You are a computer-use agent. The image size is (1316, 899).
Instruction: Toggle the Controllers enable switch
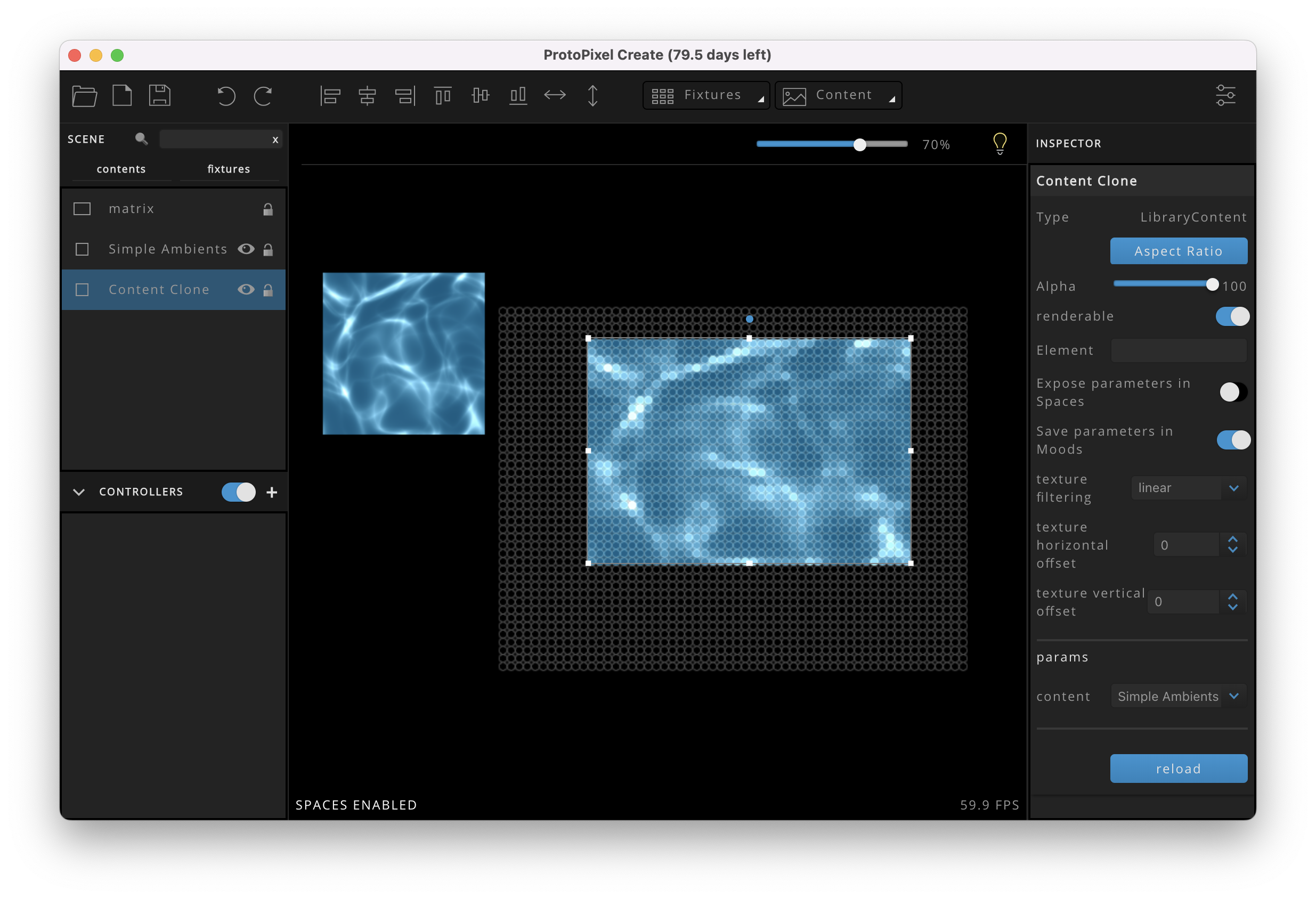[238, 492]
